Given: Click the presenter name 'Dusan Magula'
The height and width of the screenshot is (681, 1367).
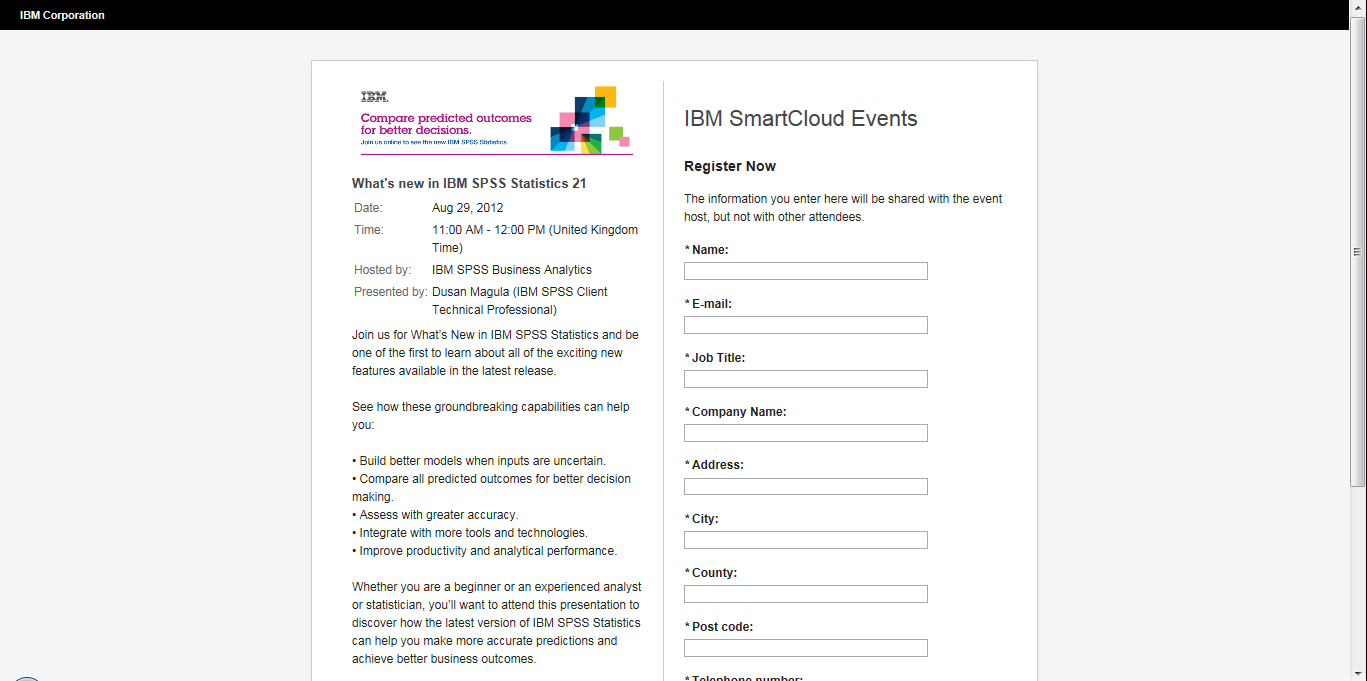Looking at the screenshot, I should 471,292.
